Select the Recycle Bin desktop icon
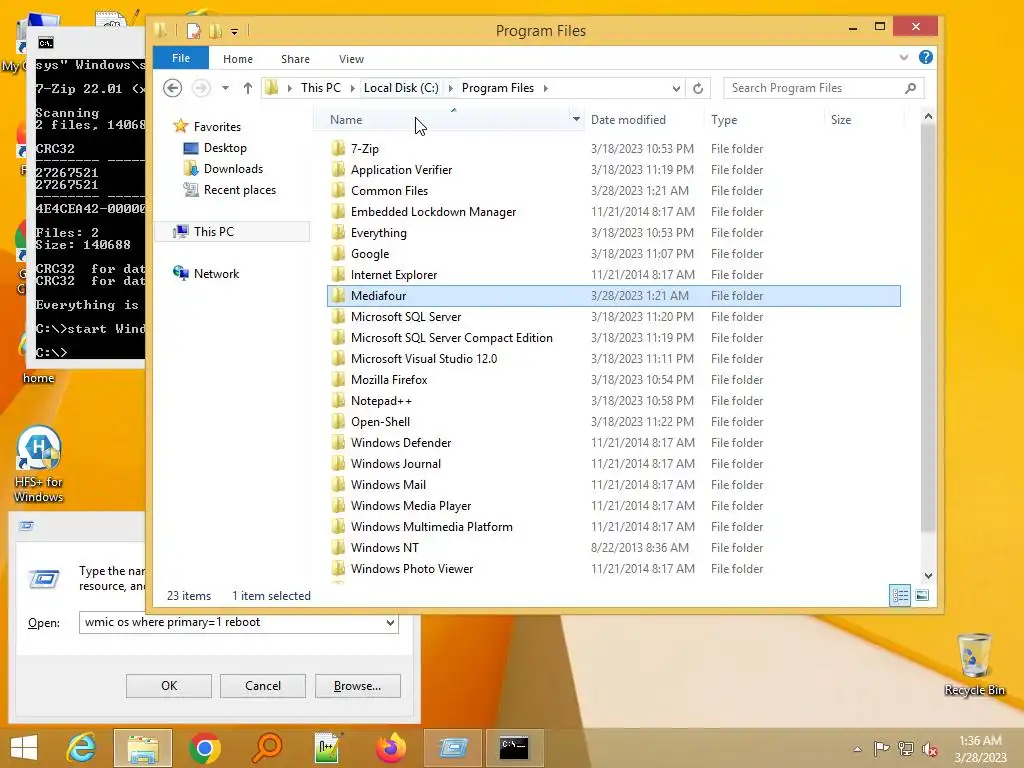1024x768 pixels. [974, 664]
